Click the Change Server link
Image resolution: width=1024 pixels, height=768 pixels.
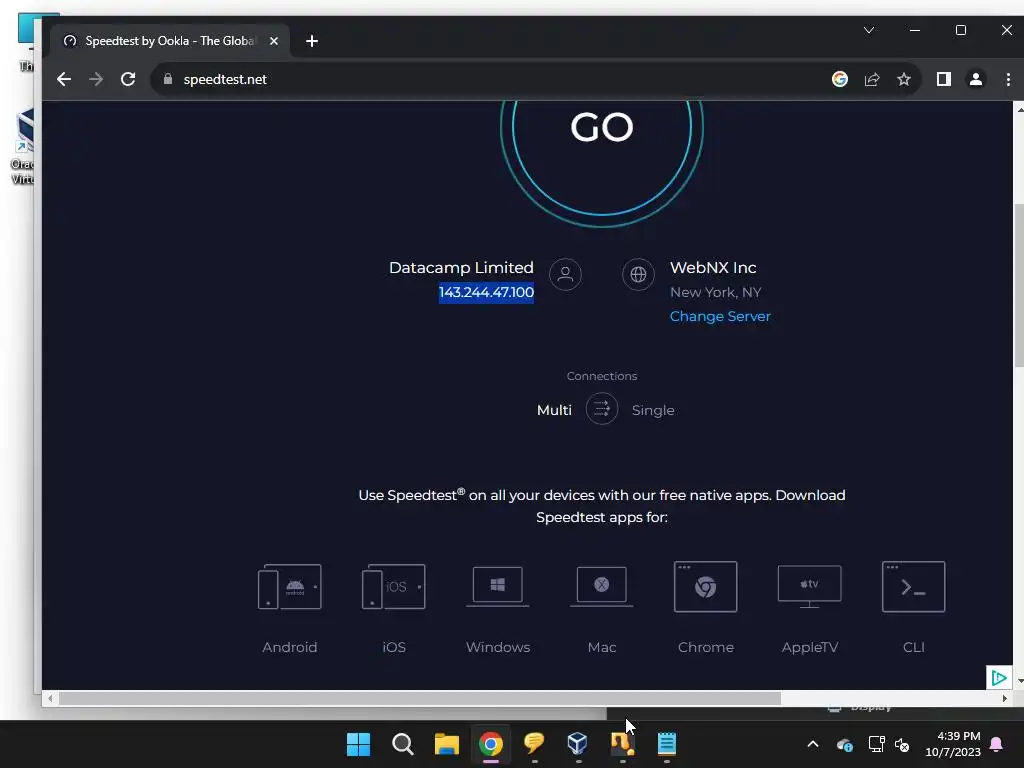click(x=720, y=316)
